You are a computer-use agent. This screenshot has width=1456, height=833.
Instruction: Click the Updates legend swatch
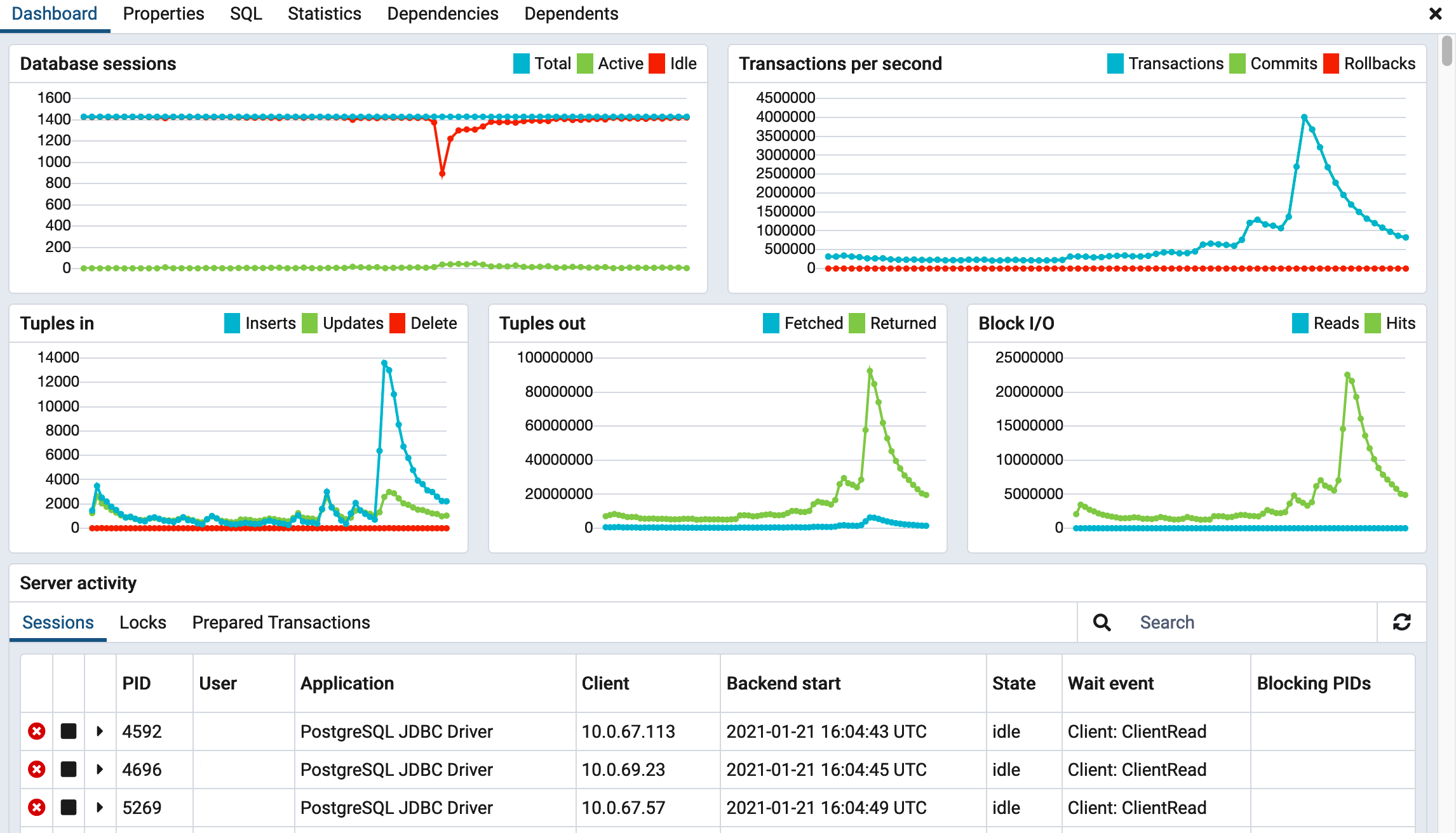pyautogui.click(x=309, y=323)
